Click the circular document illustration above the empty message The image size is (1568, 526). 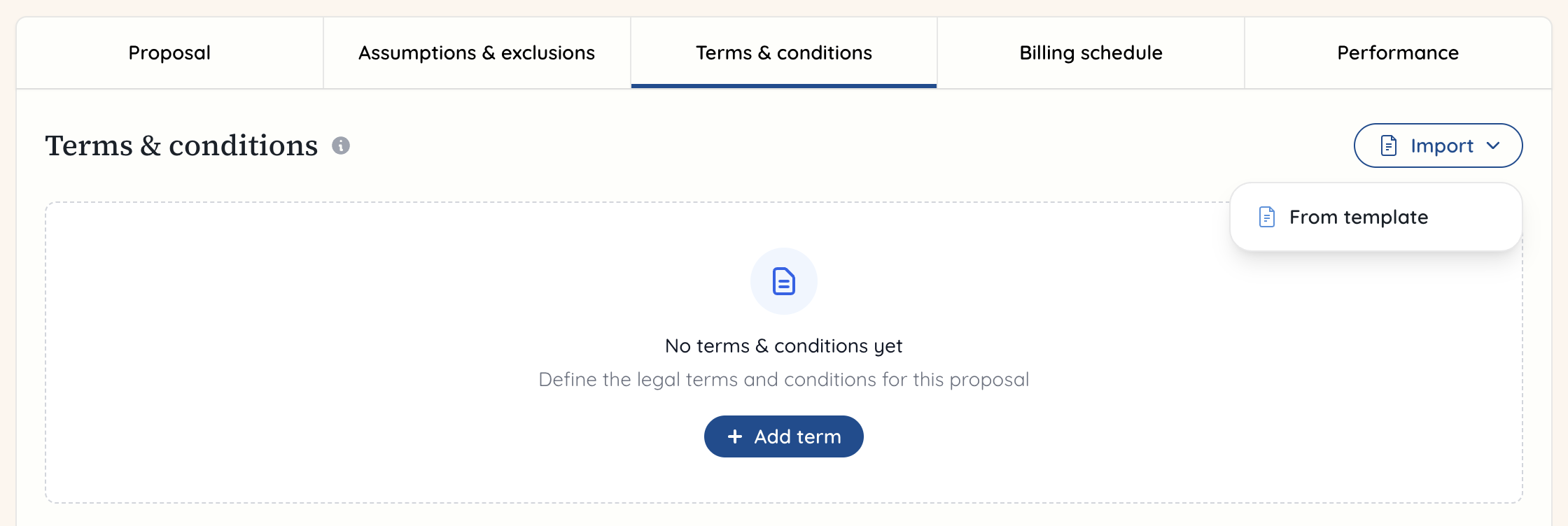(783, 281)
